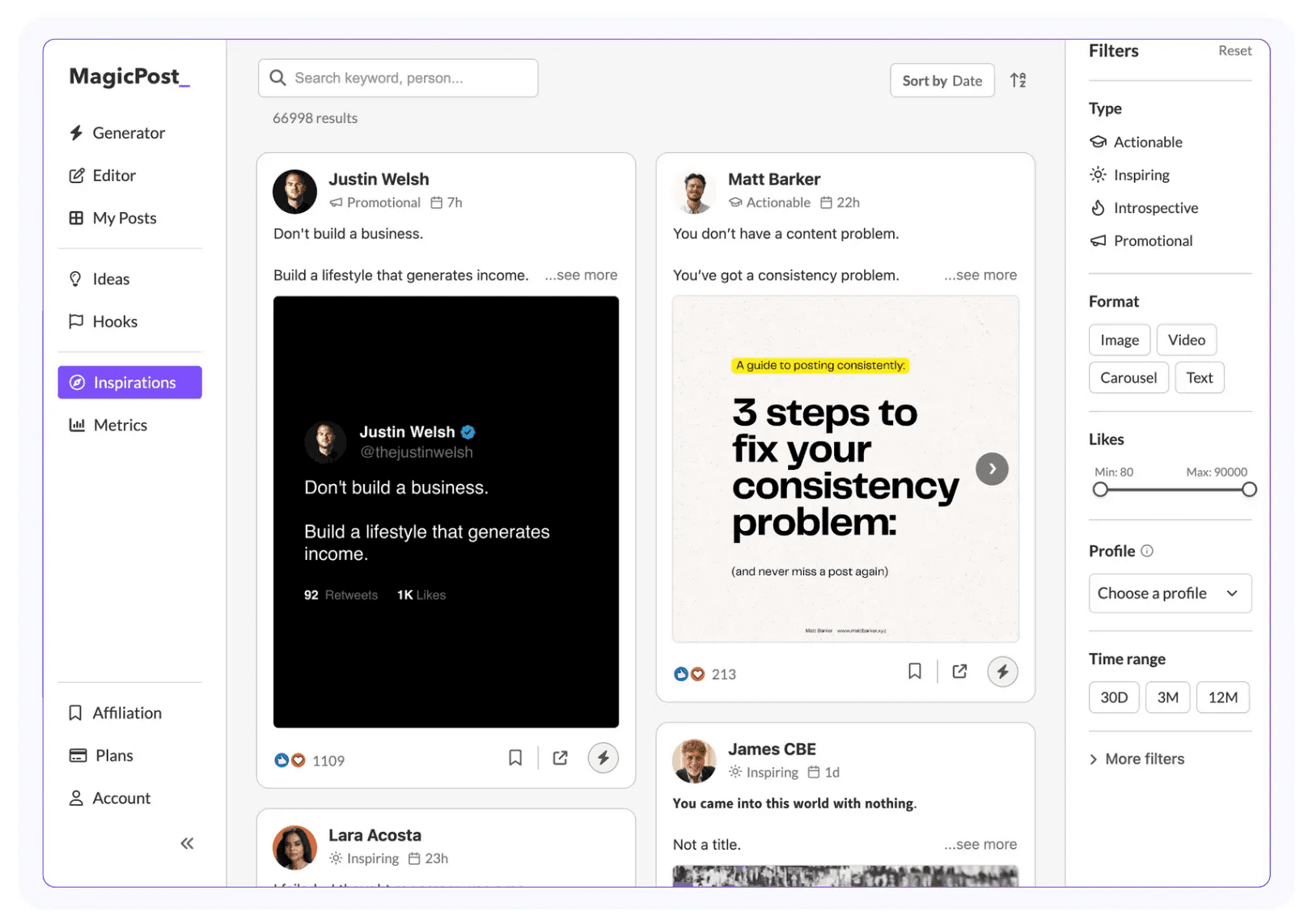Generate from Justin Welsh's post lightning button
This screenshot has width=1304, height=924.
point(603,757)
